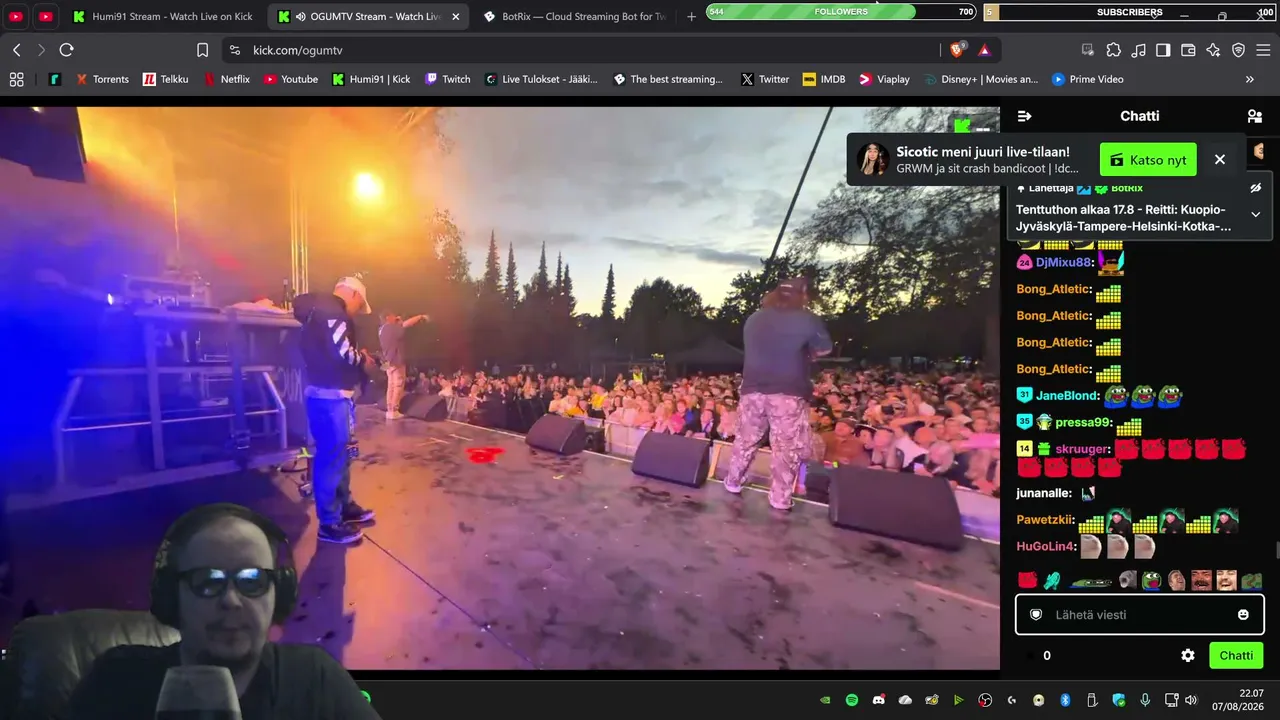Open the volume speaker tray icon
Screen dimensions: 1280x720
(1190, 700)
